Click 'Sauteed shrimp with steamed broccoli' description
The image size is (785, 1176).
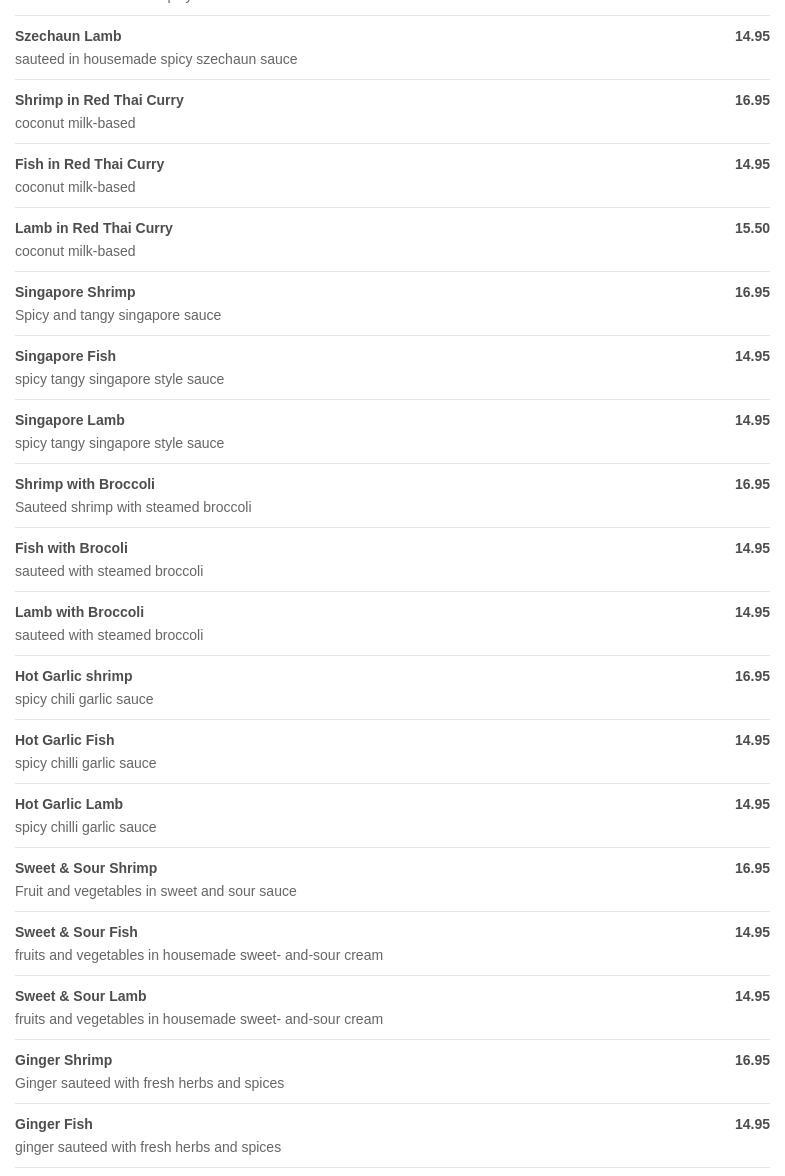coord(133,507)
